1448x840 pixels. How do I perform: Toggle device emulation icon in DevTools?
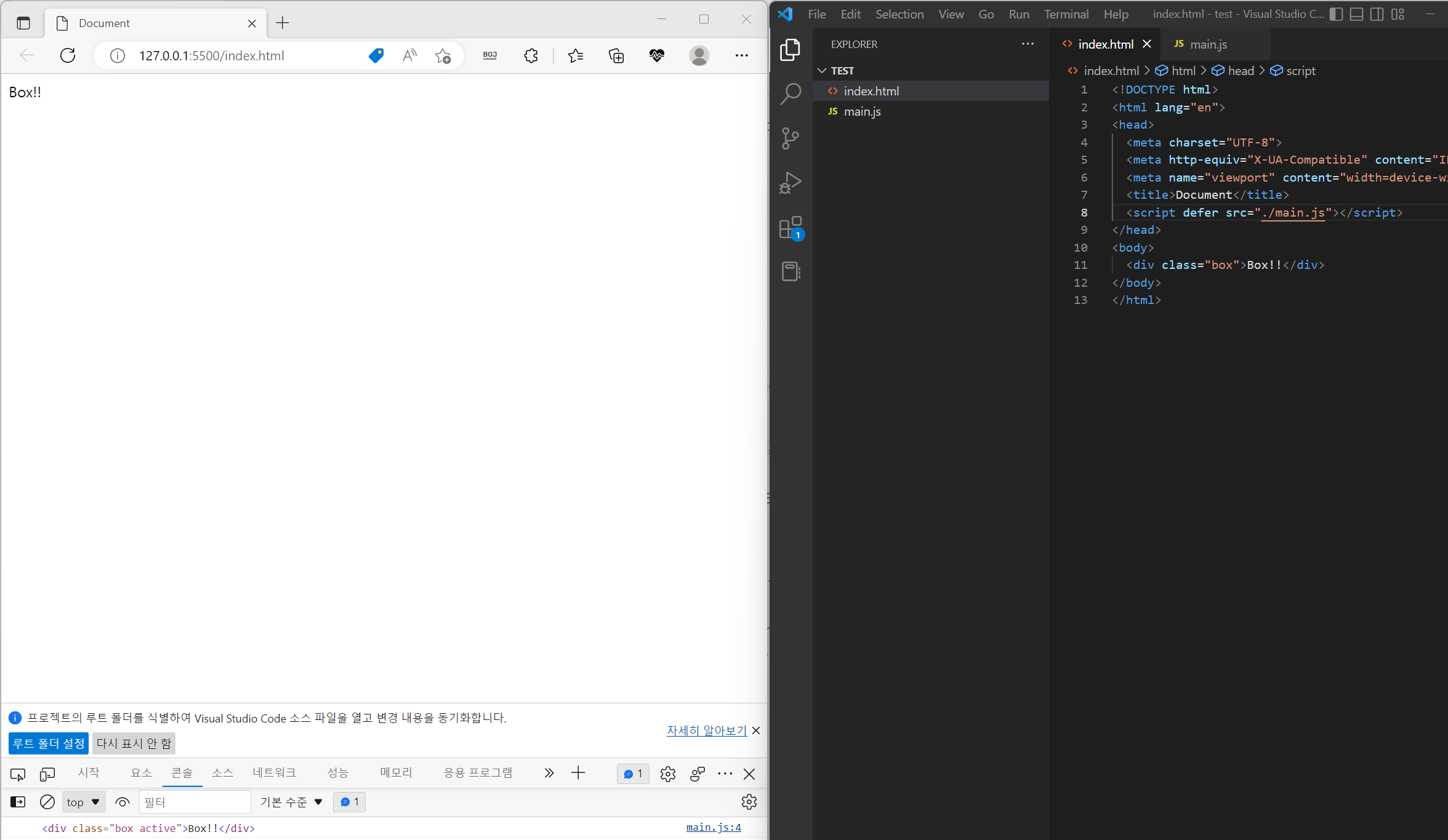[x=47, y=774]
